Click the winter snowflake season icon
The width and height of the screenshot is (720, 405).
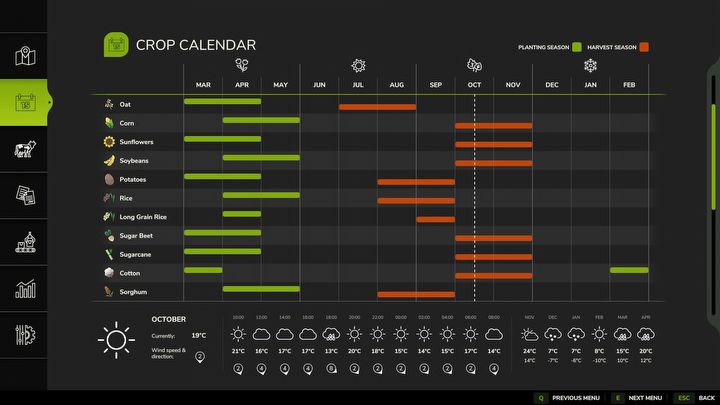[591, 66]
